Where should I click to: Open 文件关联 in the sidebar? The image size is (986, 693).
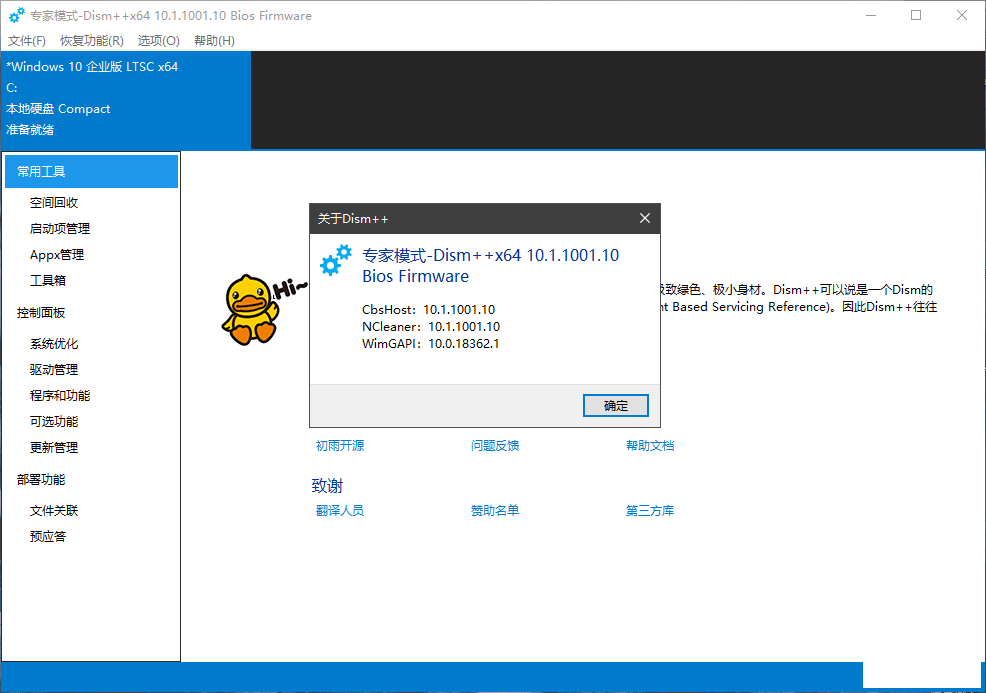click(54, 511)
